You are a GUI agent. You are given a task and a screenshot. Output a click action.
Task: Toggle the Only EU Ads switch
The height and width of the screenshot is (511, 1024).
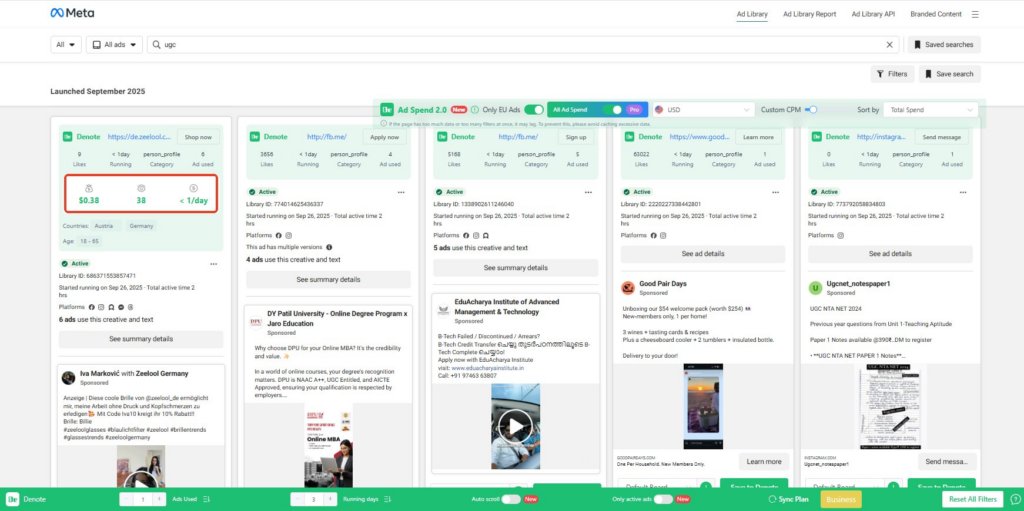[534, 110]
